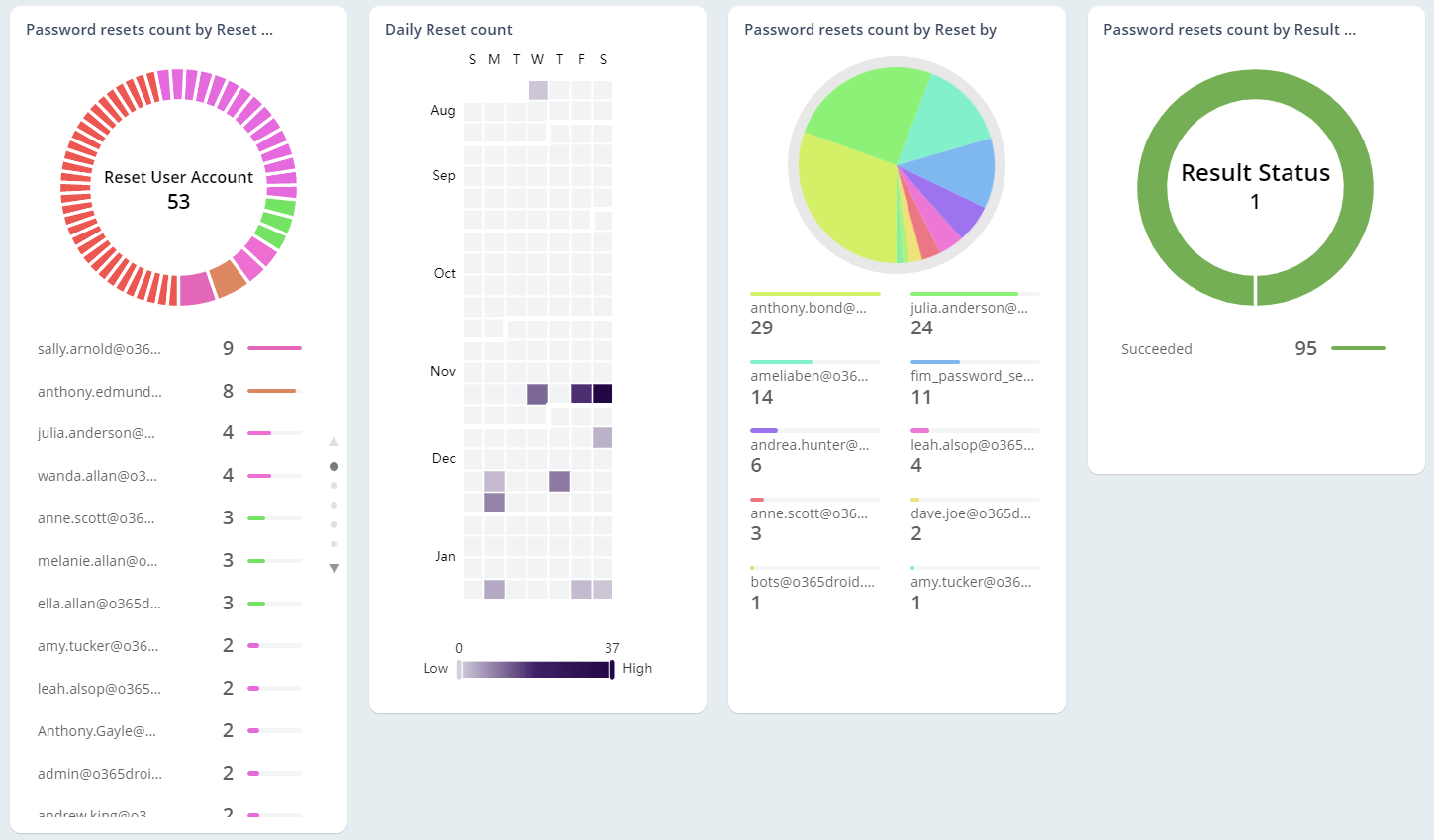Click the legend scroll-up arrow
Image resolution: width=1434 pixels, height=840 pixels.
[x=334, y=442]
